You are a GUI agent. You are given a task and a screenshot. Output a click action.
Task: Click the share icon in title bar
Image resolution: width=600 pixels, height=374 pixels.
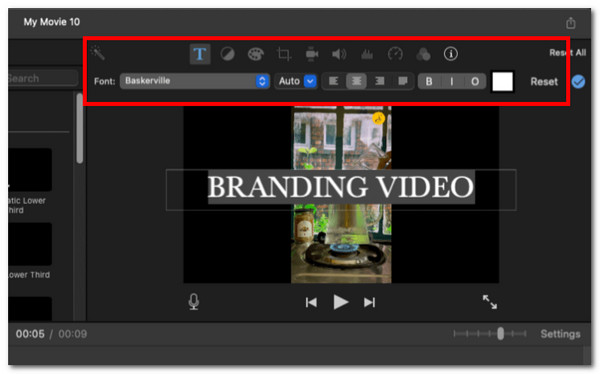[571, 23]
